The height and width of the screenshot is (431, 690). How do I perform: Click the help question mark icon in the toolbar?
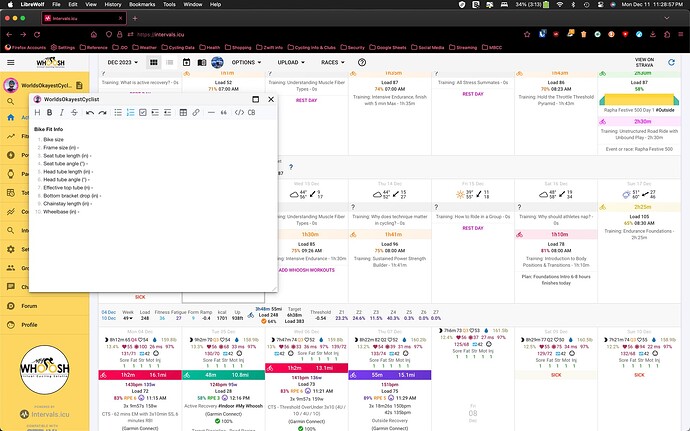(362, 63)
